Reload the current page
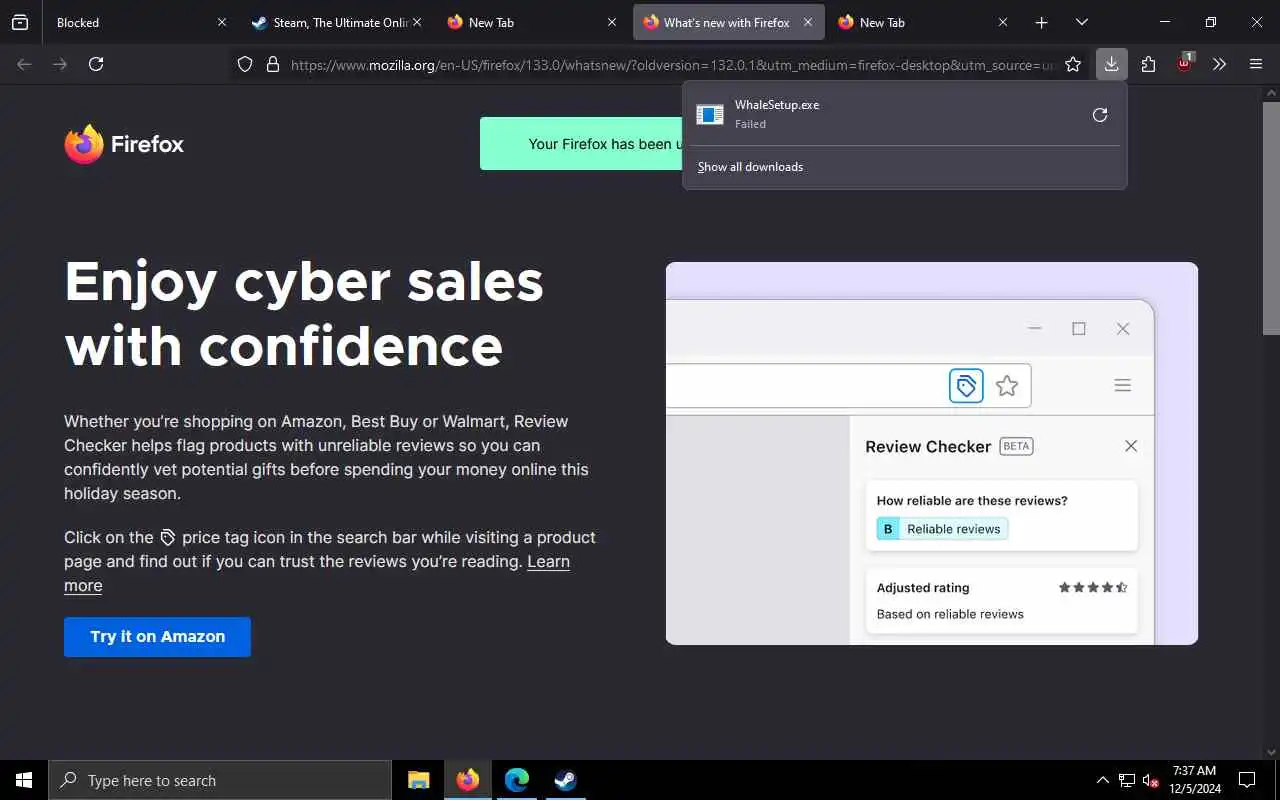 point(96,64)
